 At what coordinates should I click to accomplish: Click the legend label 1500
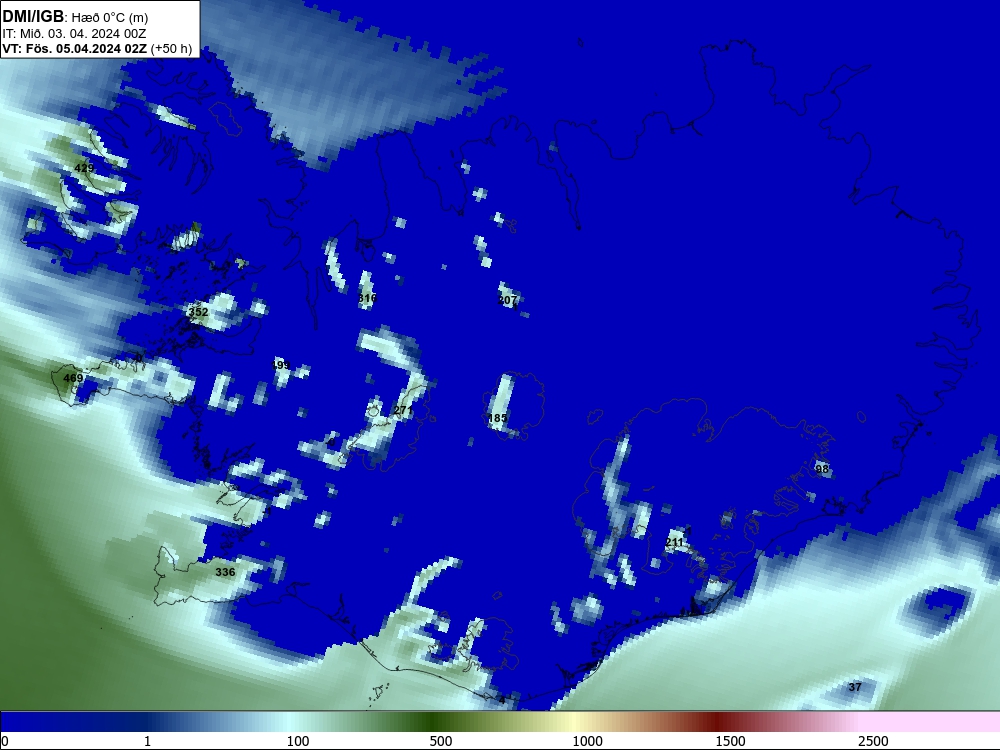[730, 741]
